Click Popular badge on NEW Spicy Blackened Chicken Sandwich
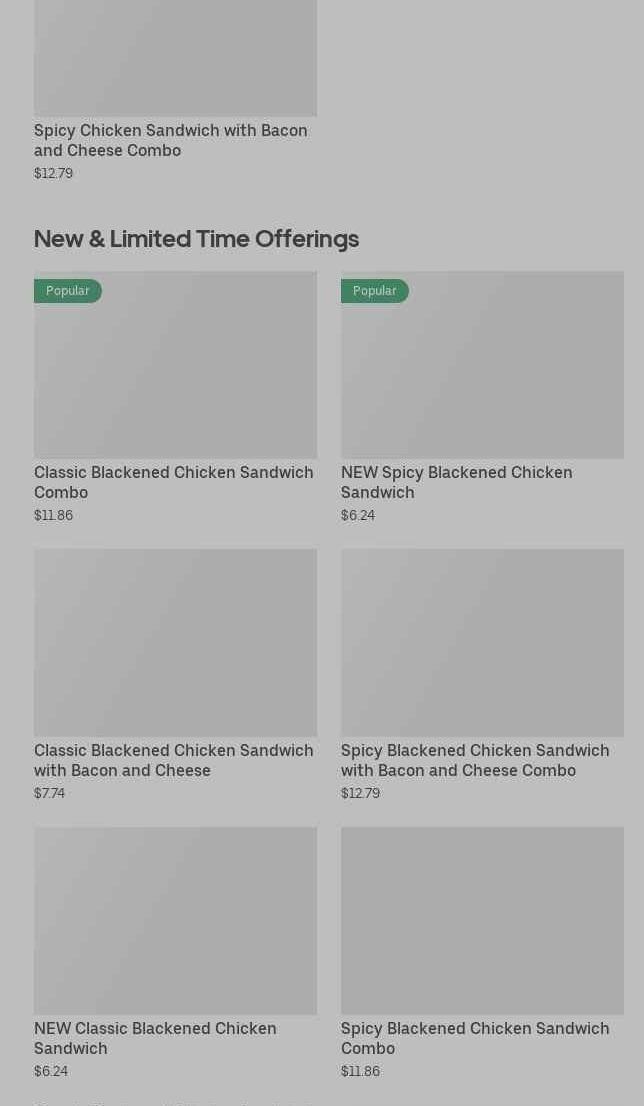Screen dimensions: 644x1106 pyautogui.click(x=375, y=291)
